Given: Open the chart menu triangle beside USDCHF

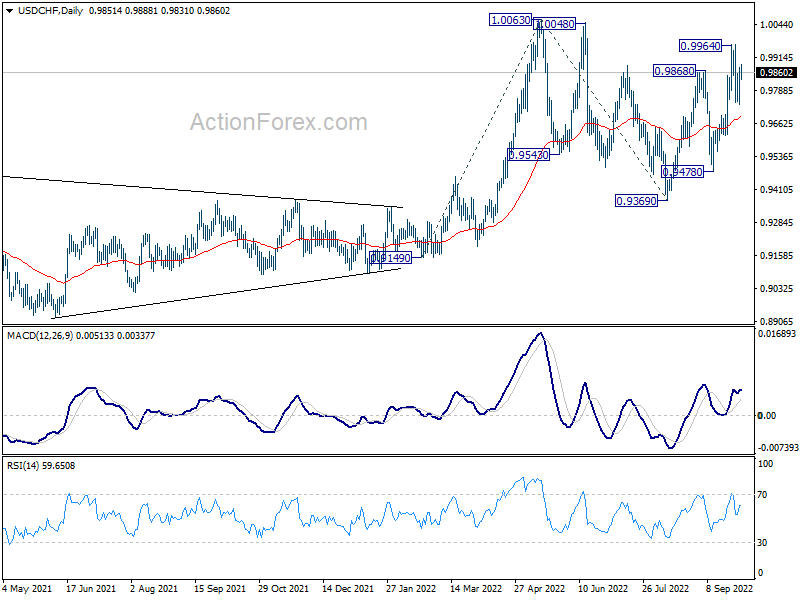Looking at the screenshot, I should (9, 11).
